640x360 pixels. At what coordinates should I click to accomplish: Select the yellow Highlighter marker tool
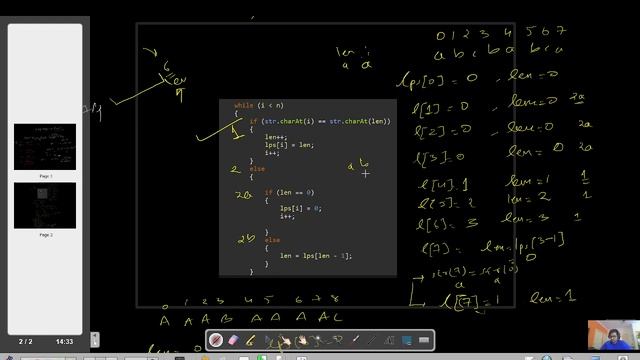point(250,340)
